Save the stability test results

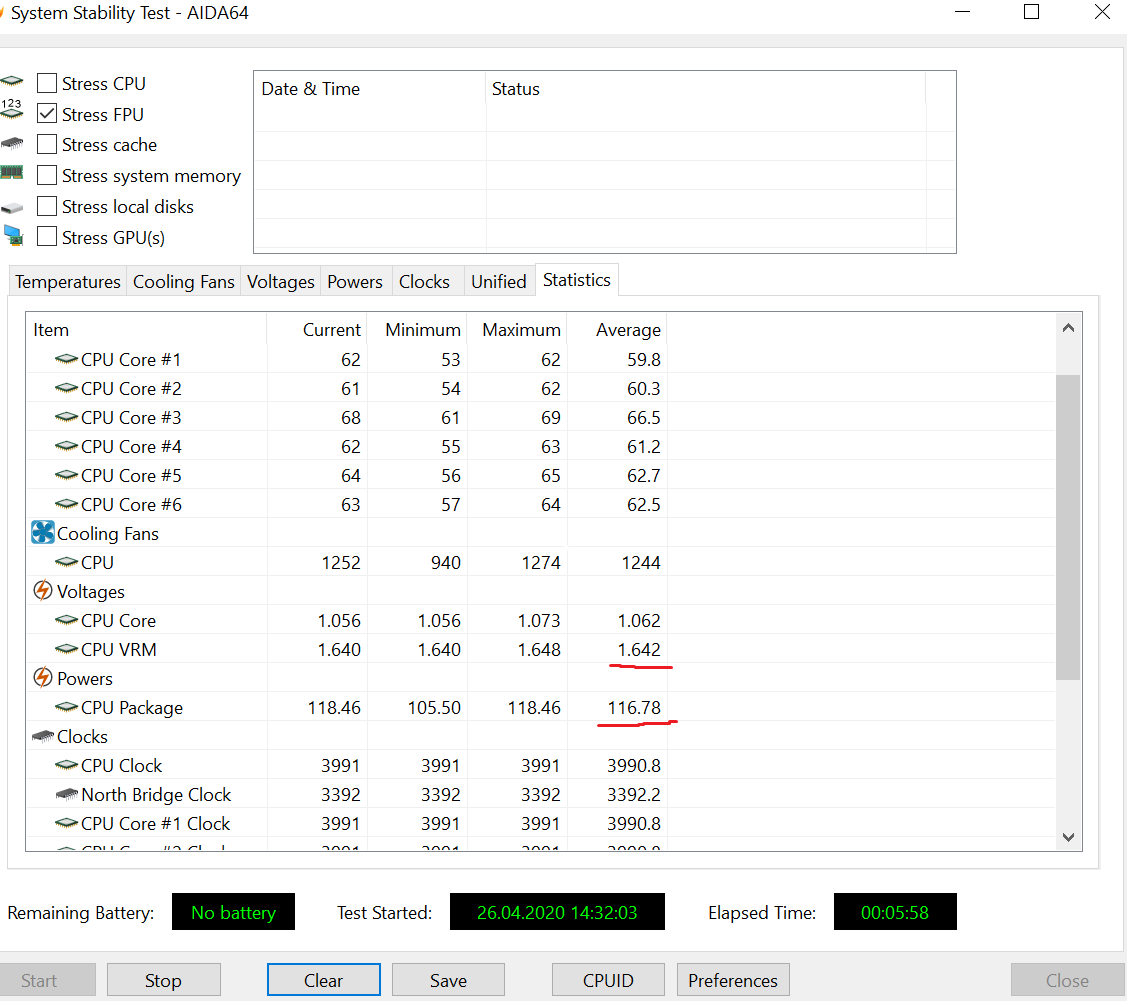click(x=448, y=980)
